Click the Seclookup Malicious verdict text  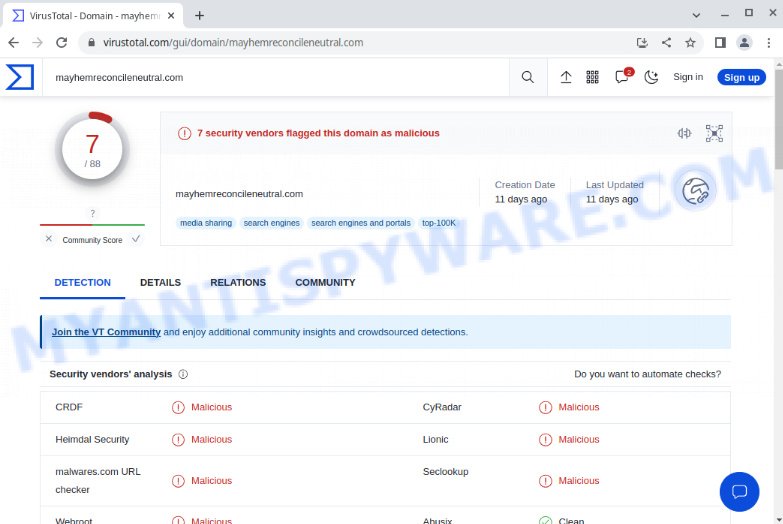[x=579, y=481]
